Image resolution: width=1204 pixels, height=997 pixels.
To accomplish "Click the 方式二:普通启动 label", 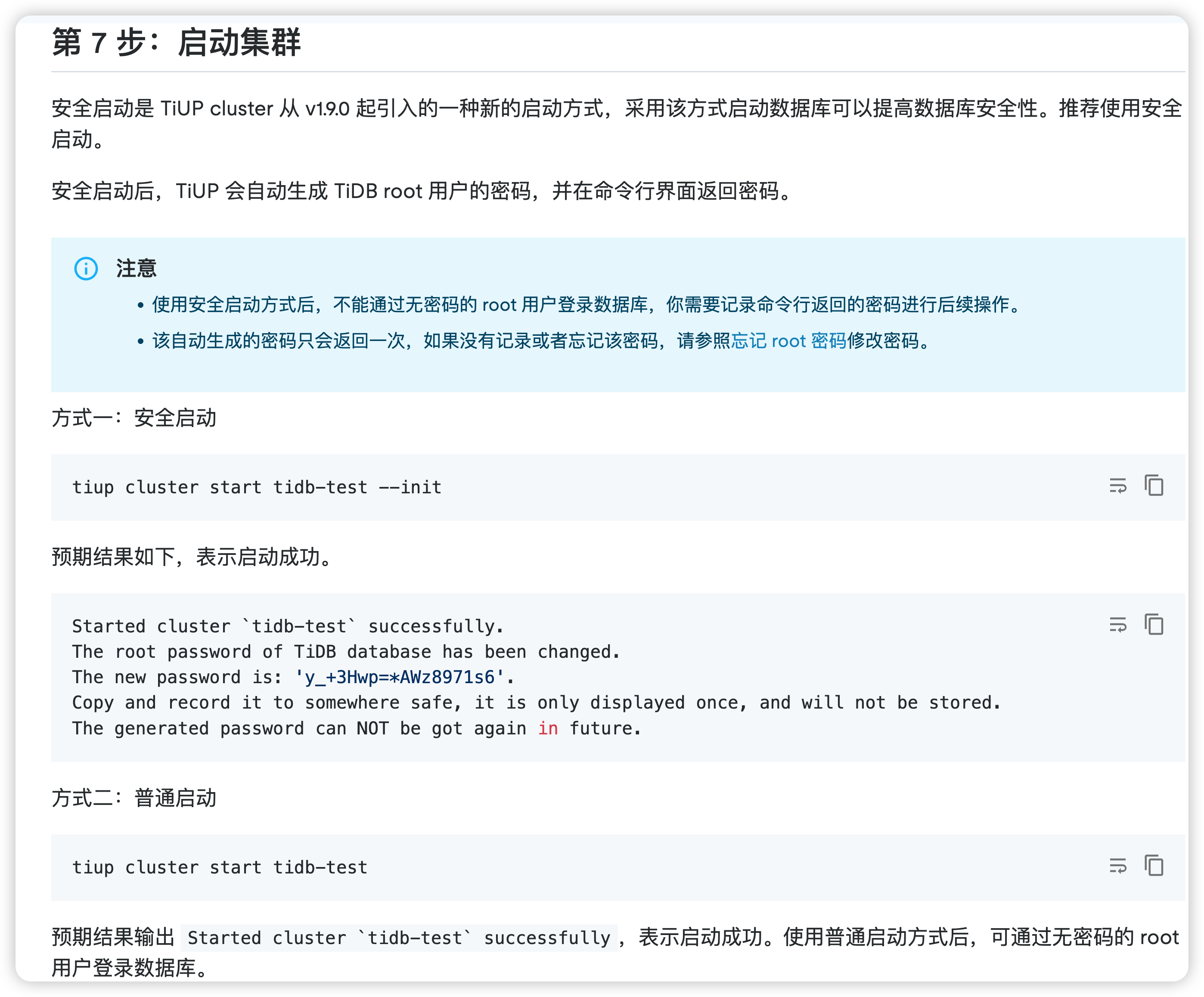I will 134,798.
